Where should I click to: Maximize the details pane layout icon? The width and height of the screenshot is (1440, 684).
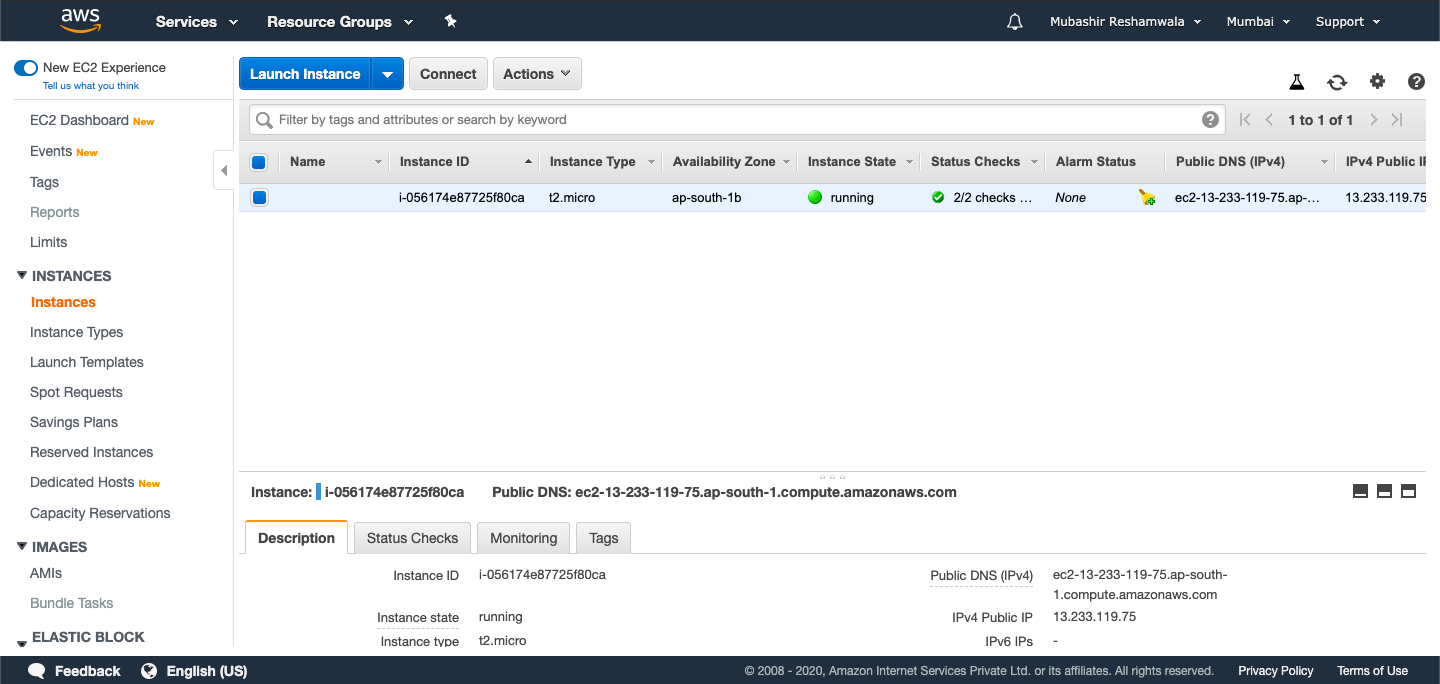pos(1409,491)
